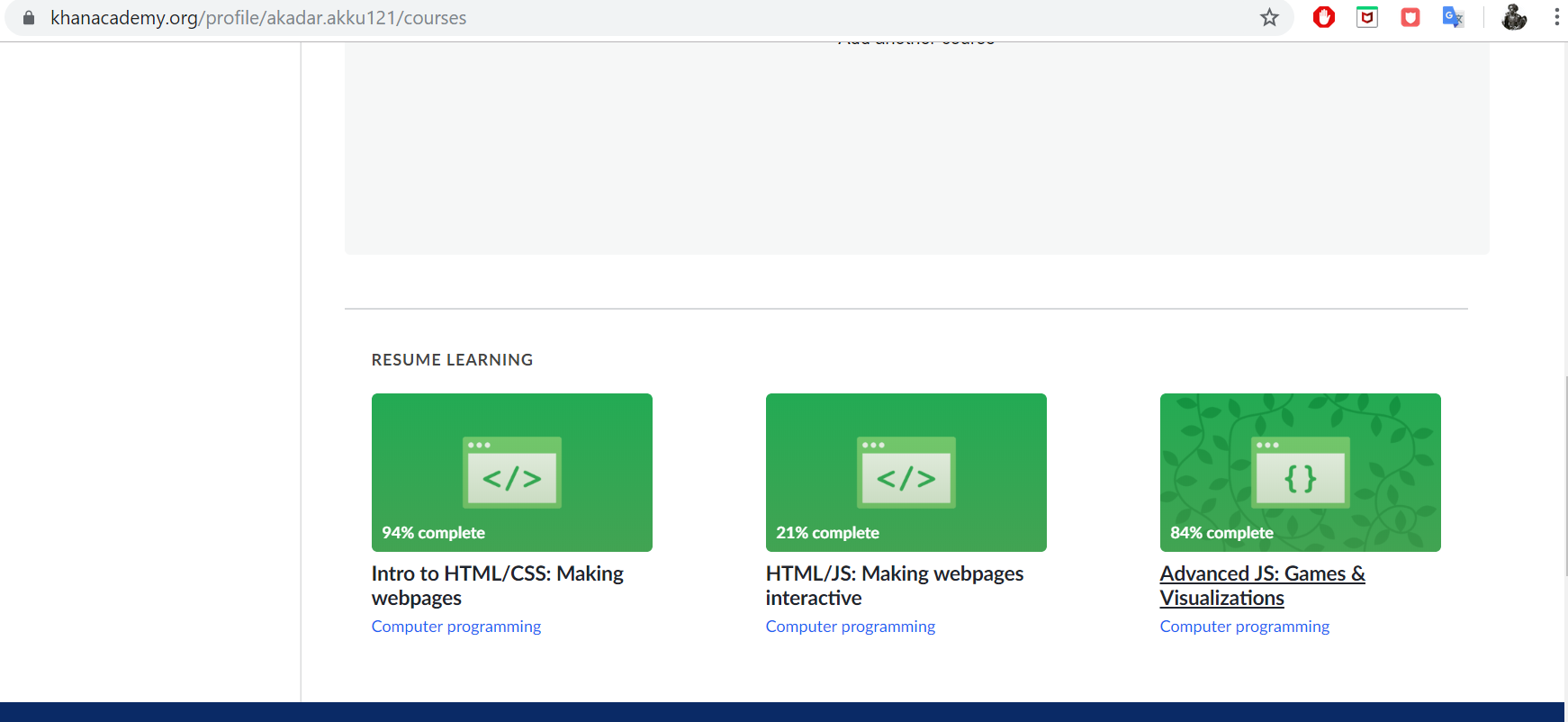Open HTML/JS: Making webpages interactive link
Viewport: 1568px width, 722px height.
(x=895, y=586)
